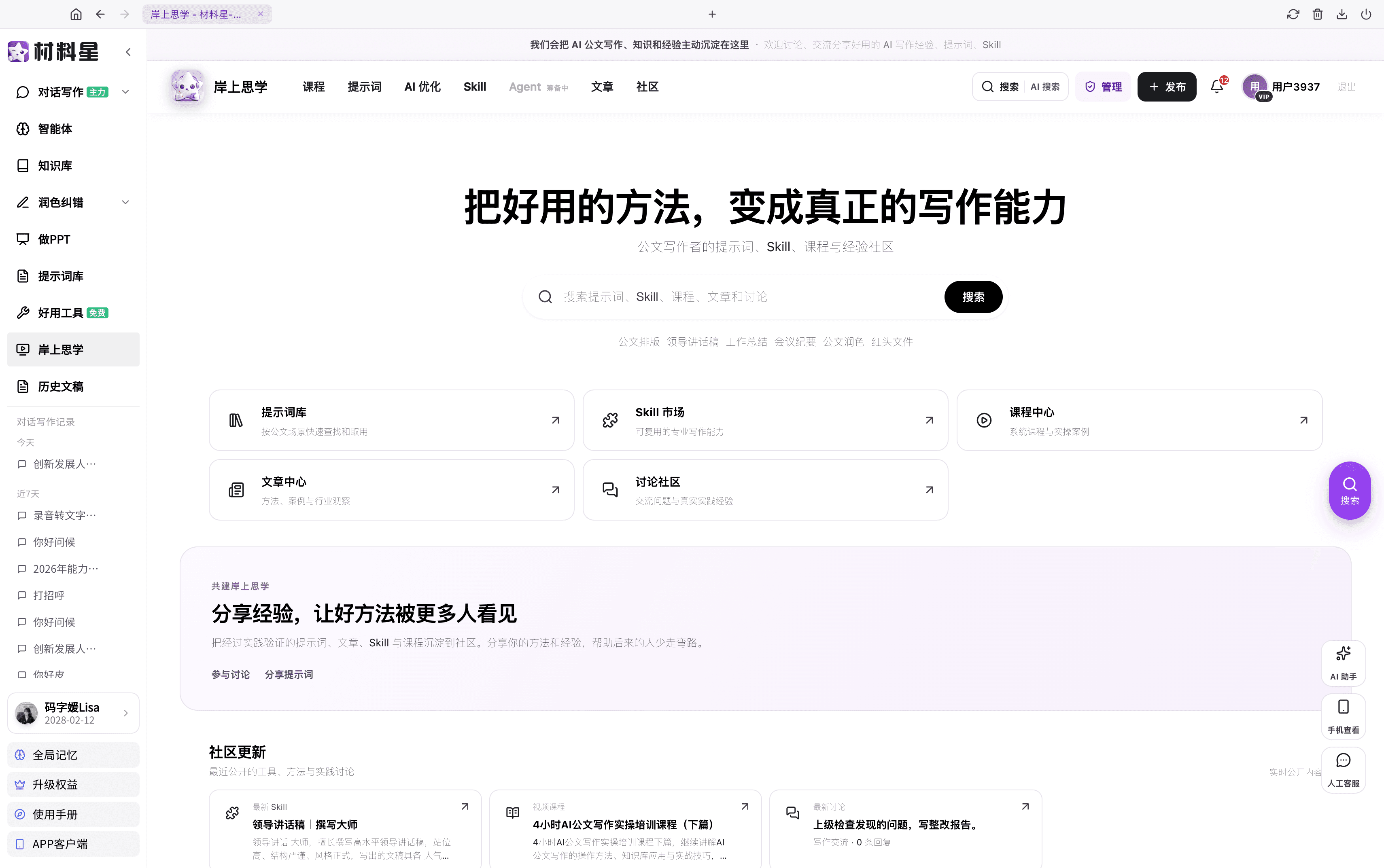
Task: Click the 管理 button
Action: pyautogui.click(x=1103, y=87)
